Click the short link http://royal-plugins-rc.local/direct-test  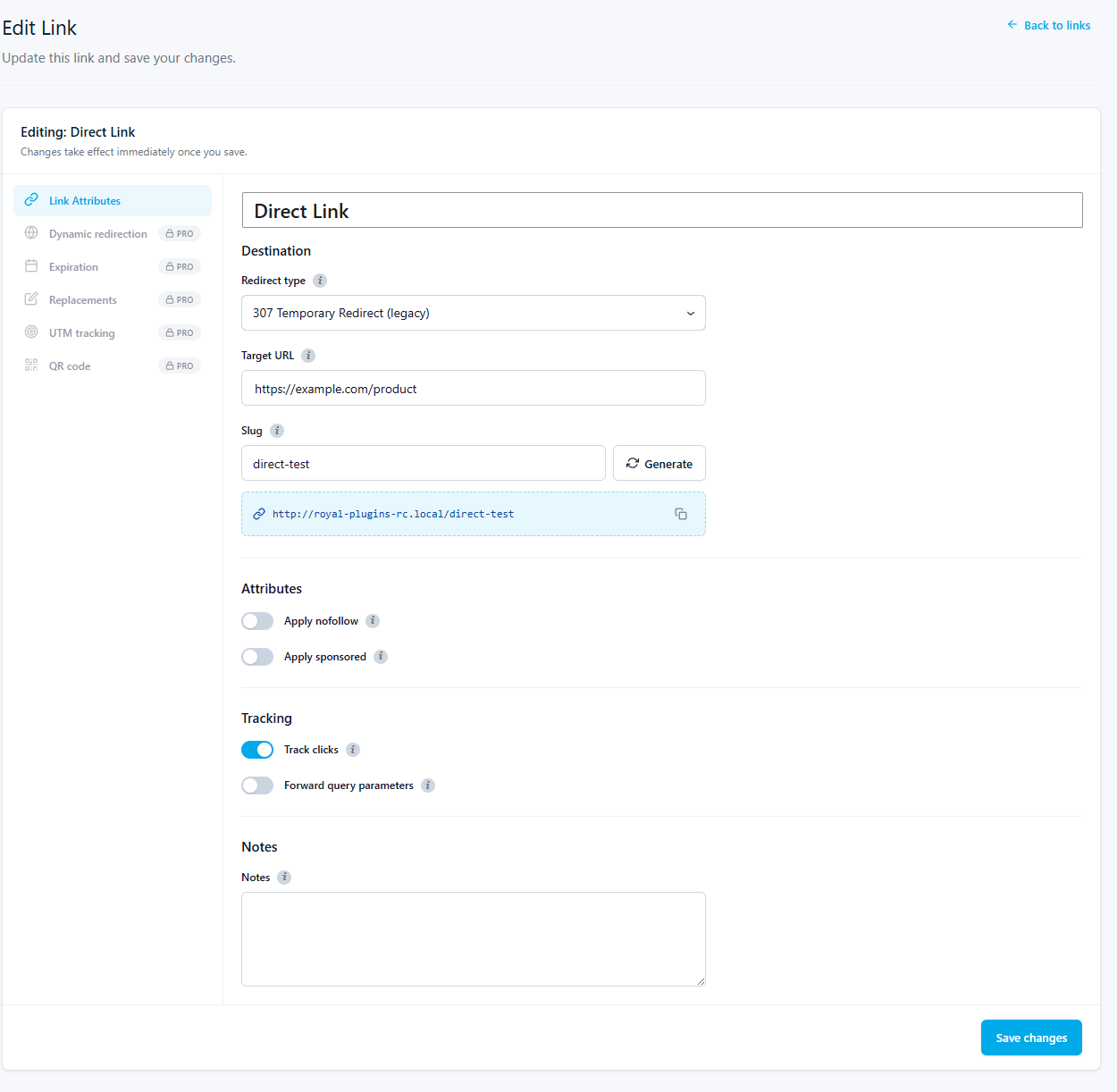(393, 514)
